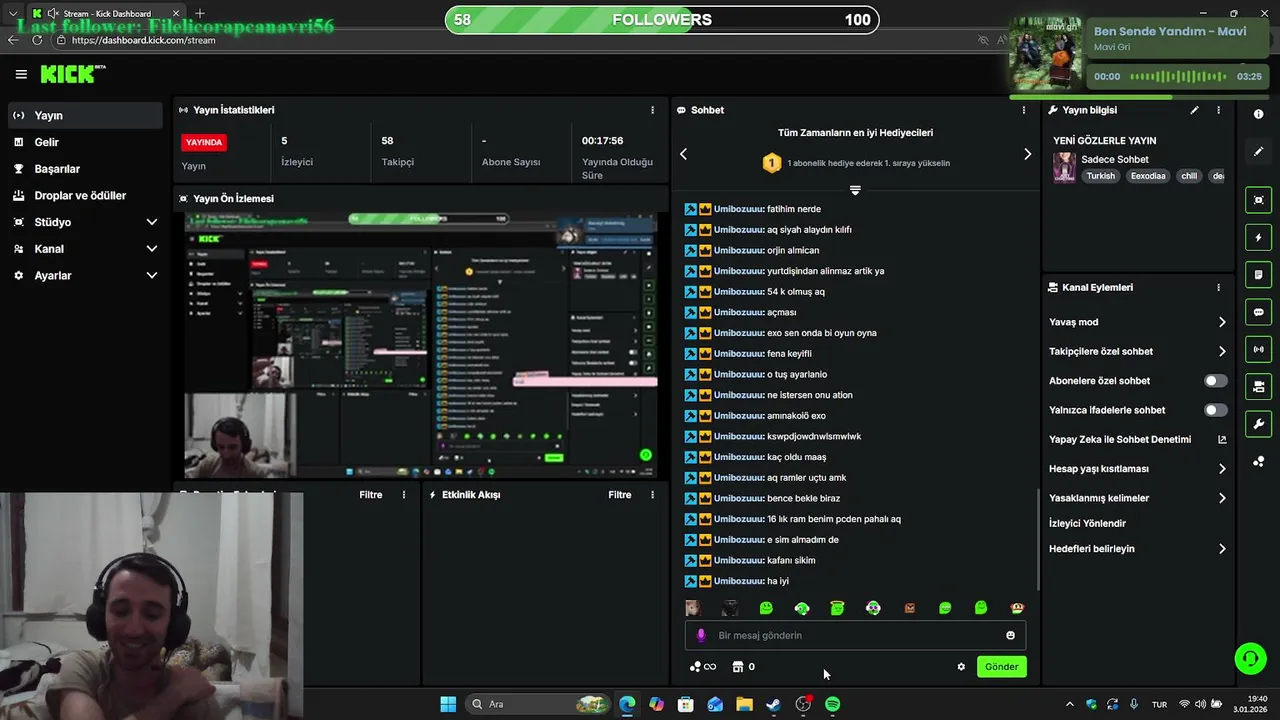Toggle the lightning activity widget icon

(1258, 238)
